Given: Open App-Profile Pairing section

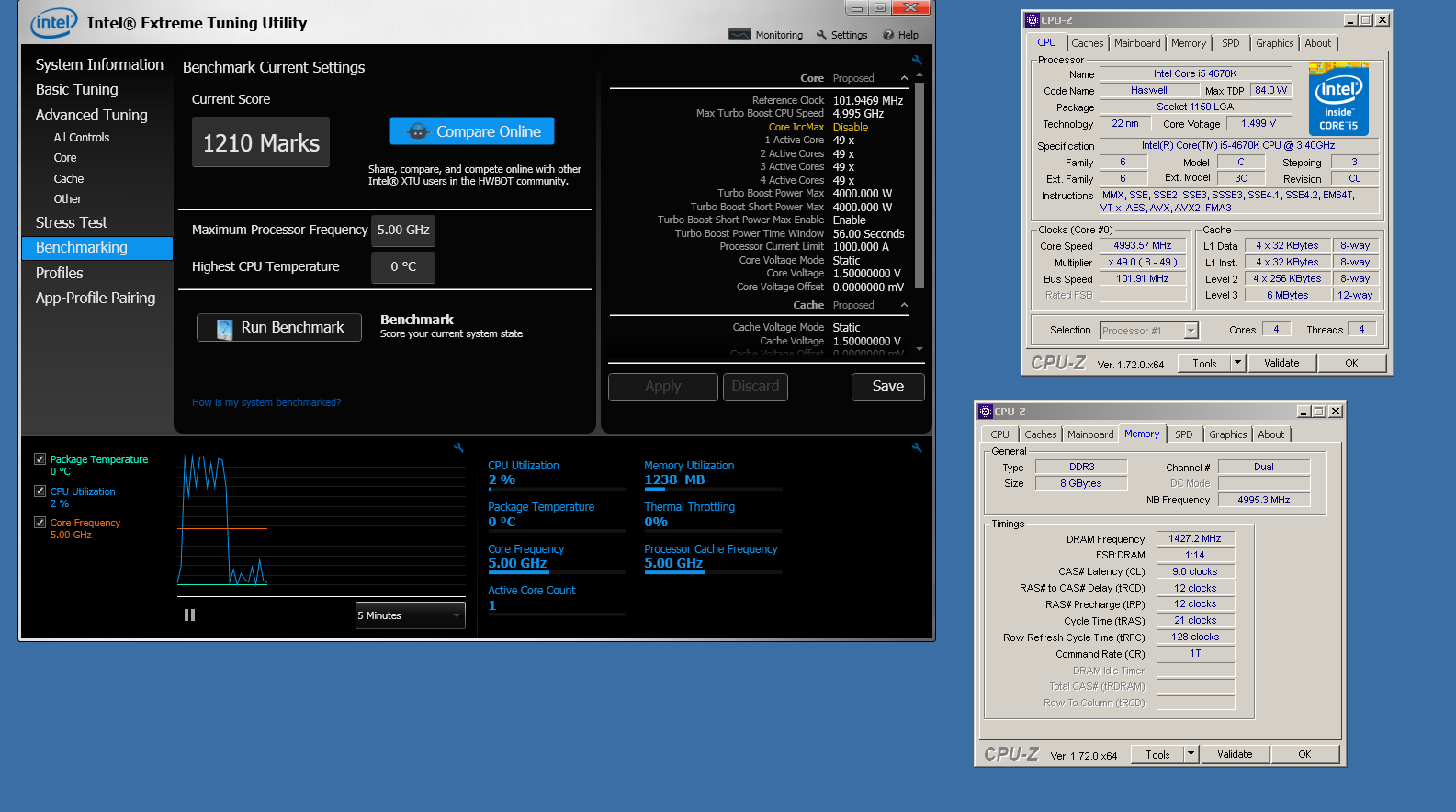Looking at the screenshot, I should 96,298.
